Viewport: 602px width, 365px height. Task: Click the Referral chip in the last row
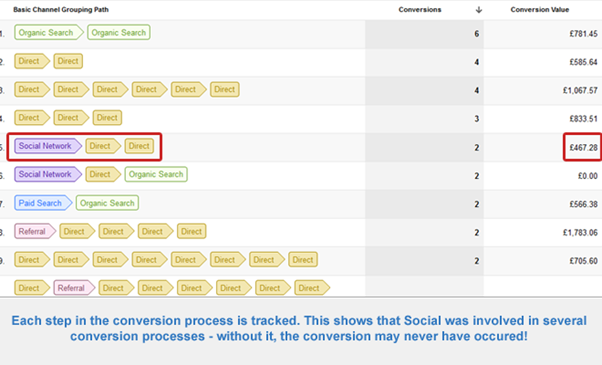coord(74,288)
